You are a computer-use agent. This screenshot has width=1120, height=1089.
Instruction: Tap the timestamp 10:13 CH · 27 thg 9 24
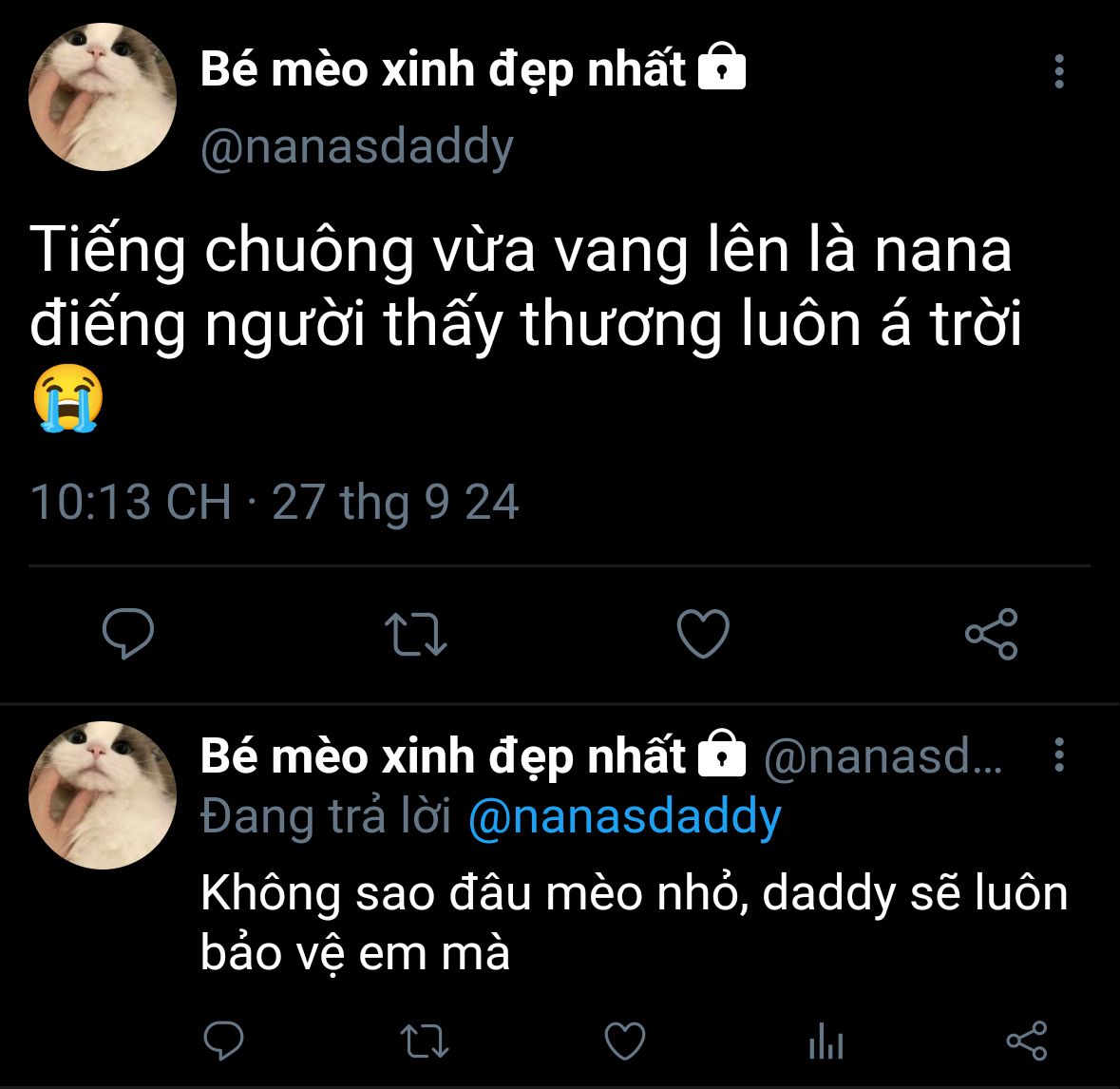pyautogui.click(x=275, y=502)
